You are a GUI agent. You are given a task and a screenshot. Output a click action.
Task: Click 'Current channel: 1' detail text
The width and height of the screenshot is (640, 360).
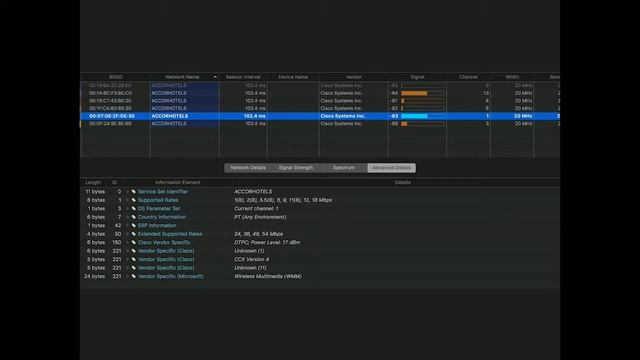tap(256, 209)
